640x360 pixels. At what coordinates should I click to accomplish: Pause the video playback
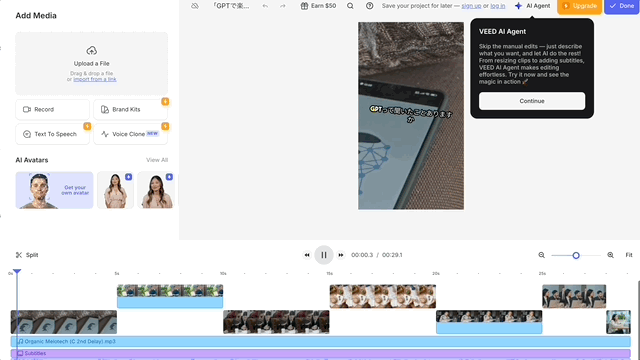324,255
